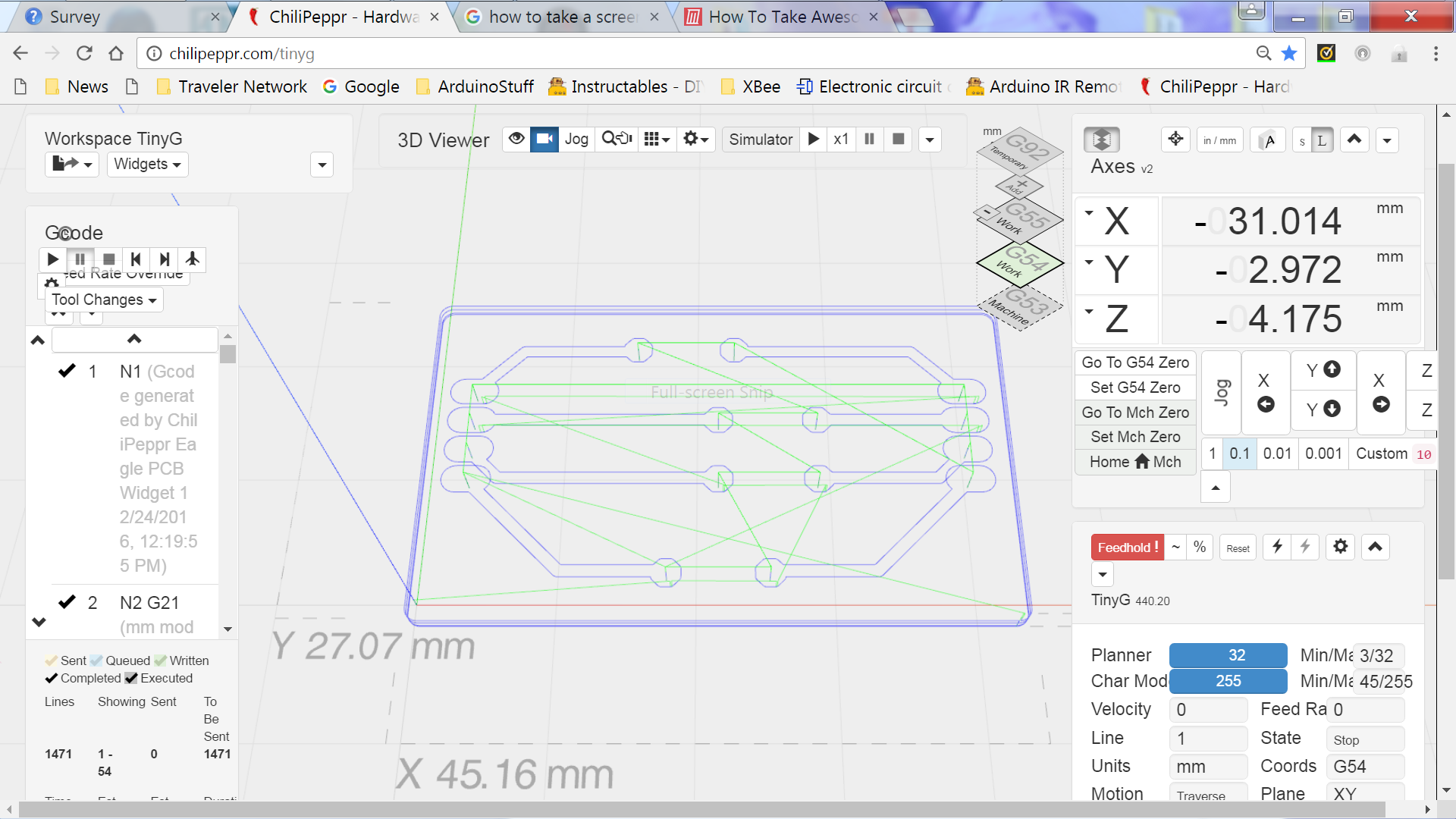
Task: Click the Feedhold ! button
Action: 1127,547
